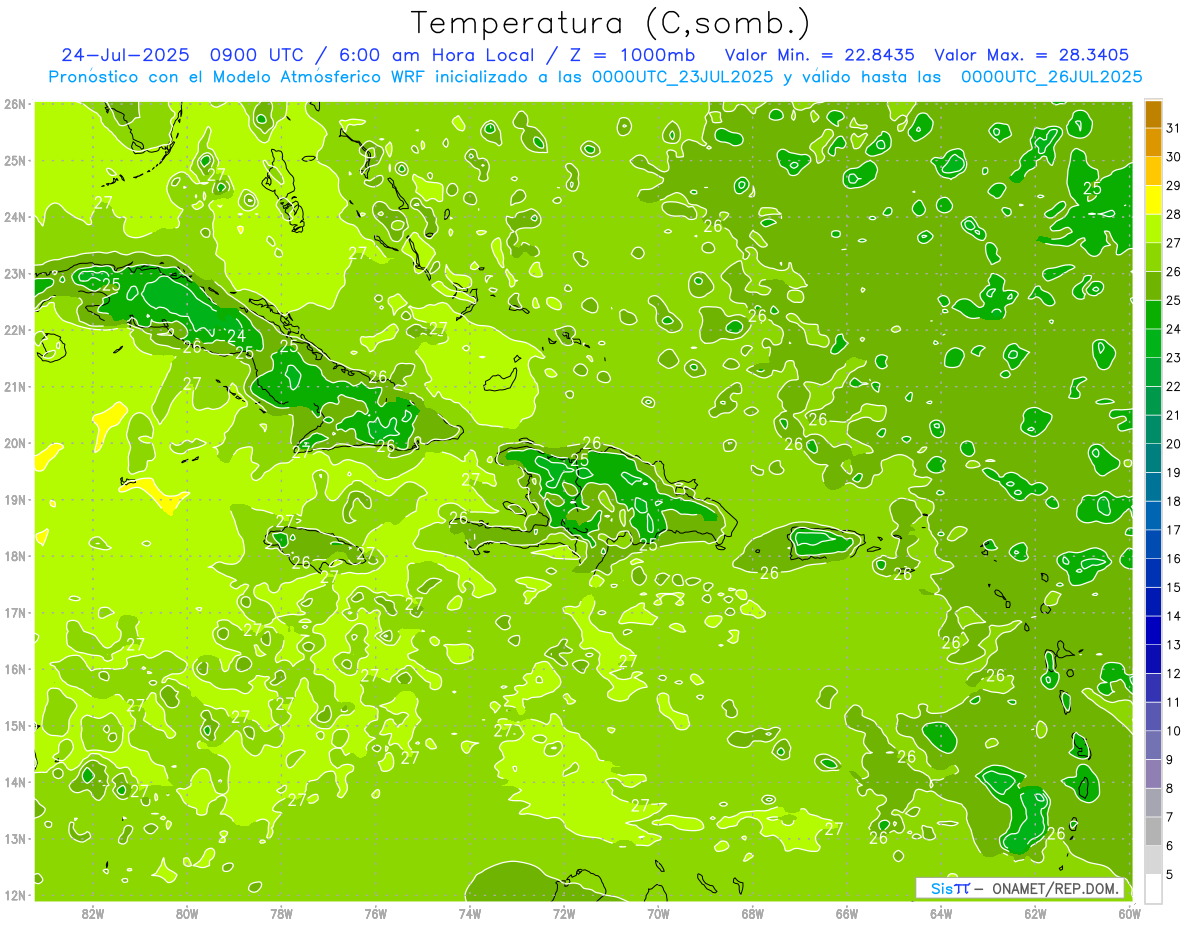Click the '0000UTC_26JUL2025' valid-until time
This screenshot has width=1200, height=927.
click(1051, 77)
